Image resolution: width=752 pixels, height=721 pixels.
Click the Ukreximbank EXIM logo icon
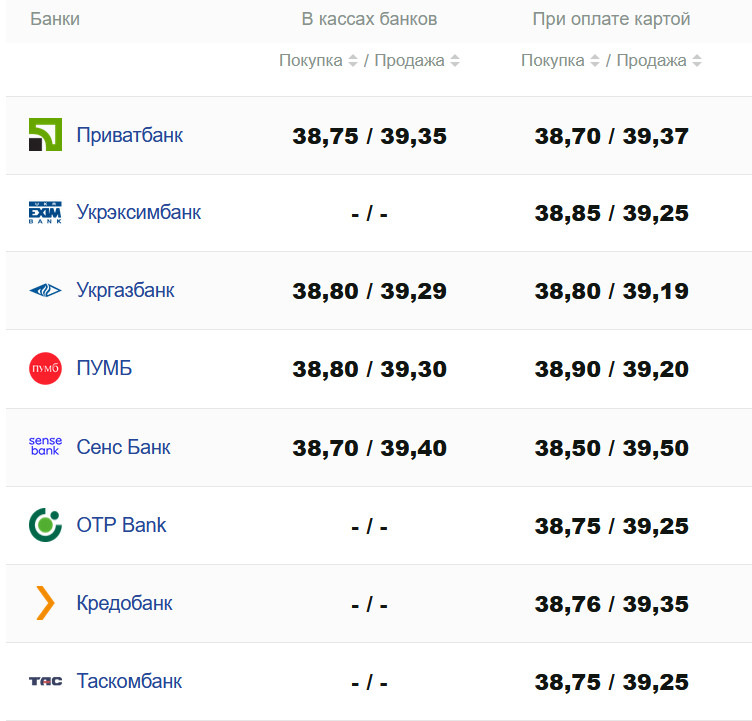[45, 213]
